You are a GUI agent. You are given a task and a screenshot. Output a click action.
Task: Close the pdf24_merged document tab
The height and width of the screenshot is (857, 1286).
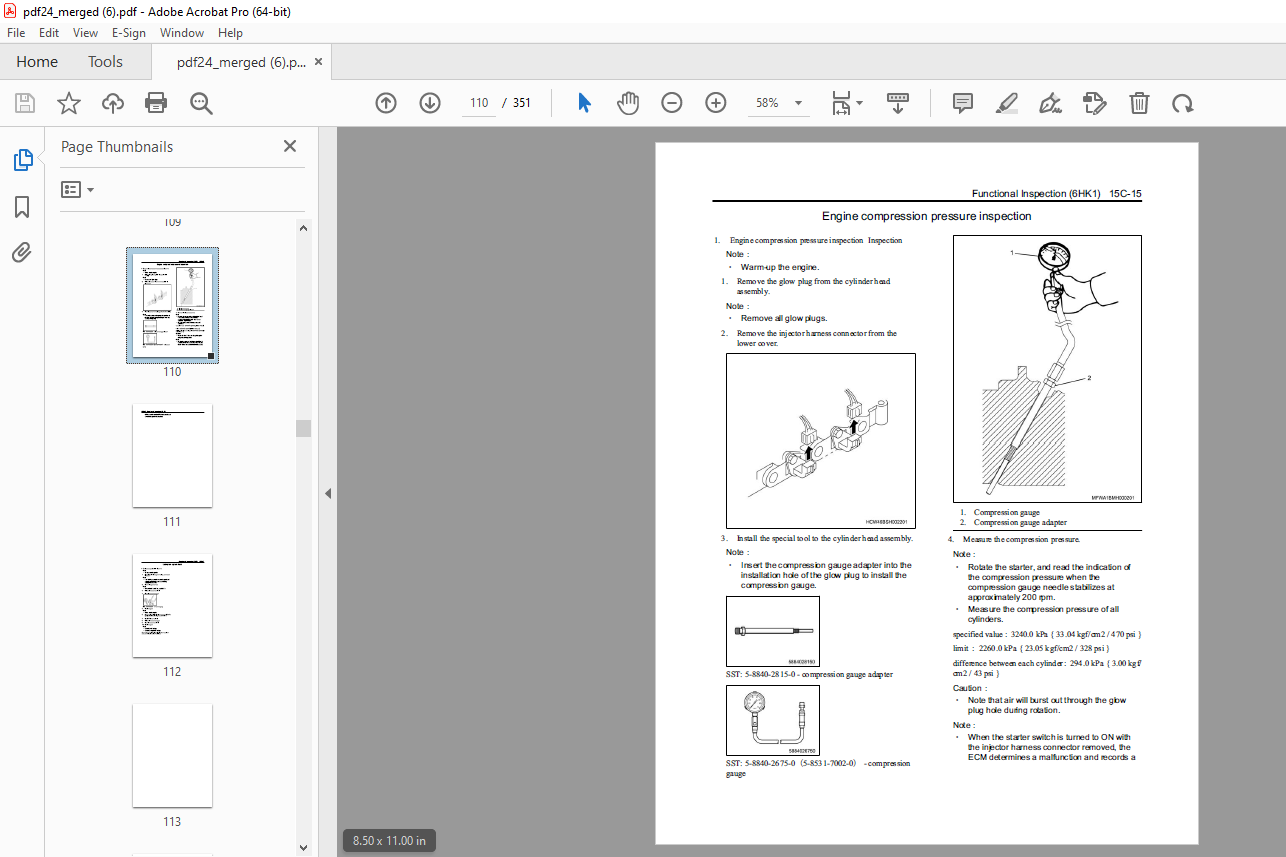pyautogui.click(x=319, y=62)
